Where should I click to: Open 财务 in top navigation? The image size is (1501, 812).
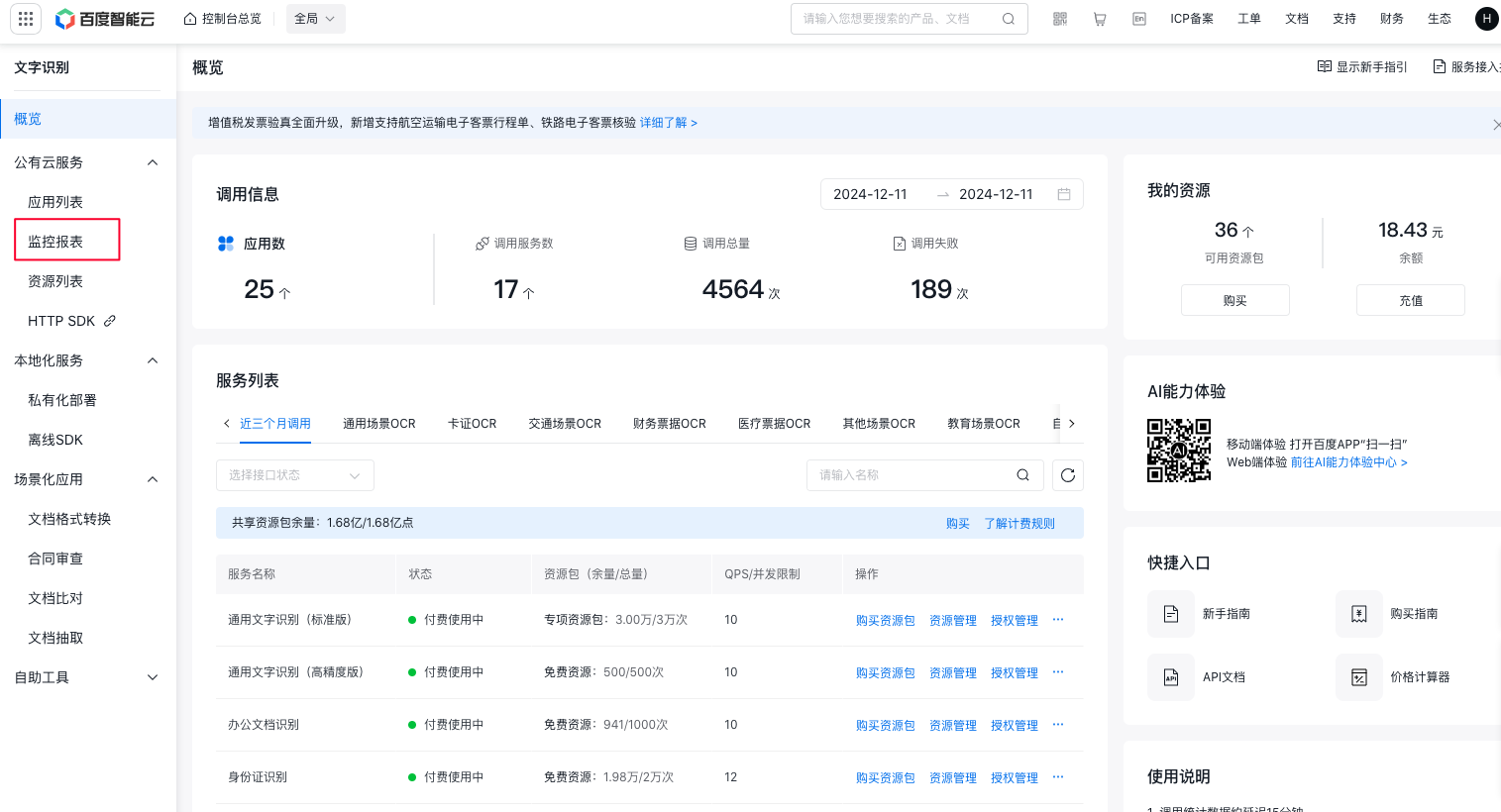coord(1392,19)
